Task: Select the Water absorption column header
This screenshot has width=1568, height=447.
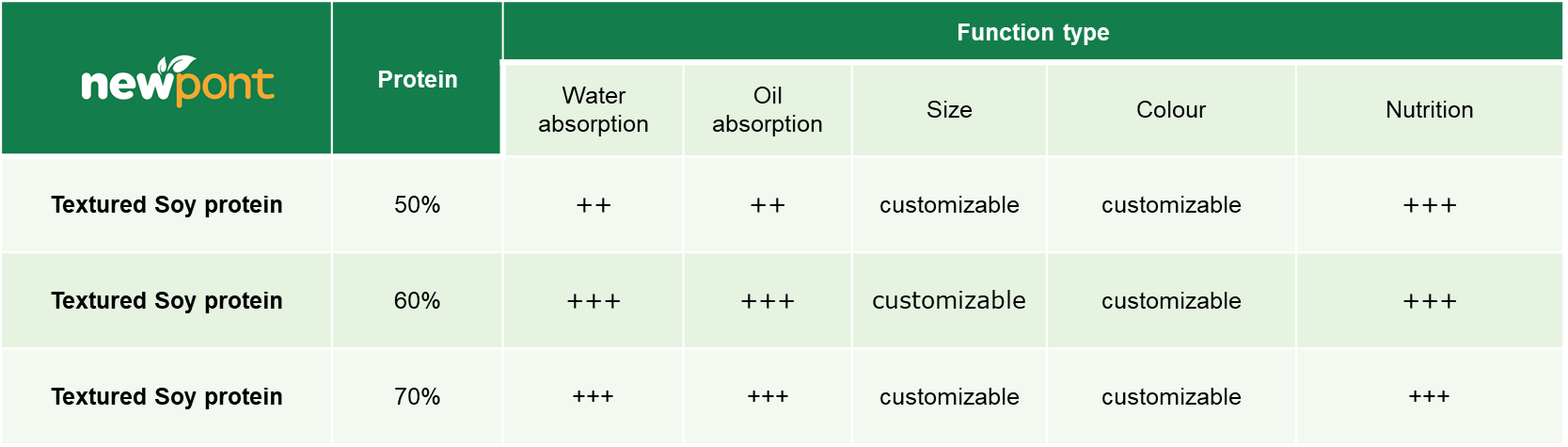Action: (x=594, y=110)
